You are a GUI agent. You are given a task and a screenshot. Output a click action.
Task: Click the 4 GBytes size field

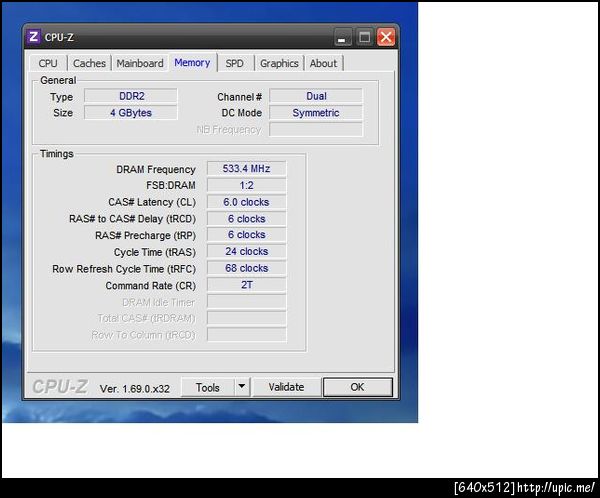131,113
